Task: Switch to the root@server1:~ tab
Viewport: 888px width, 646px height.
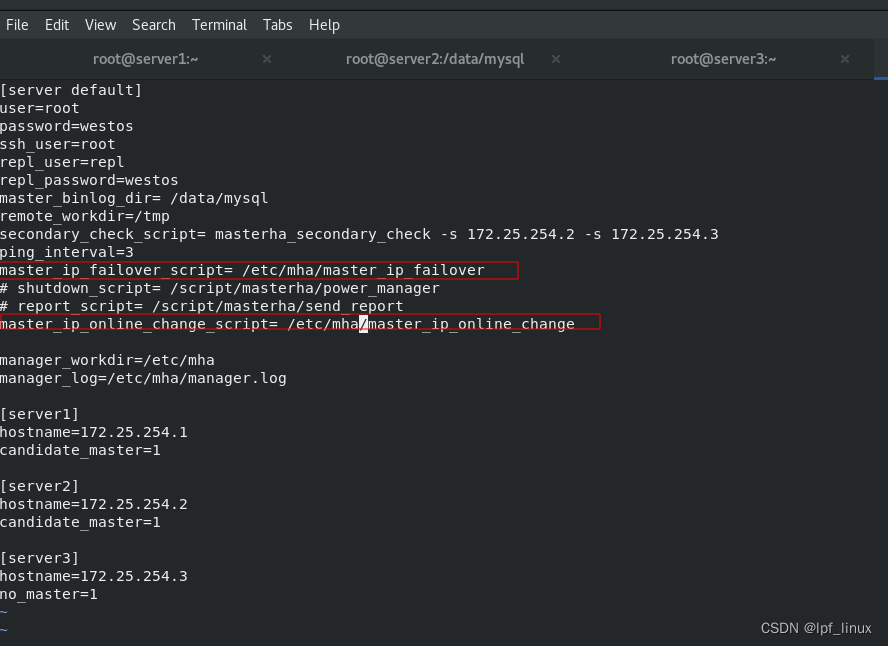Action: tap(146, 59)
